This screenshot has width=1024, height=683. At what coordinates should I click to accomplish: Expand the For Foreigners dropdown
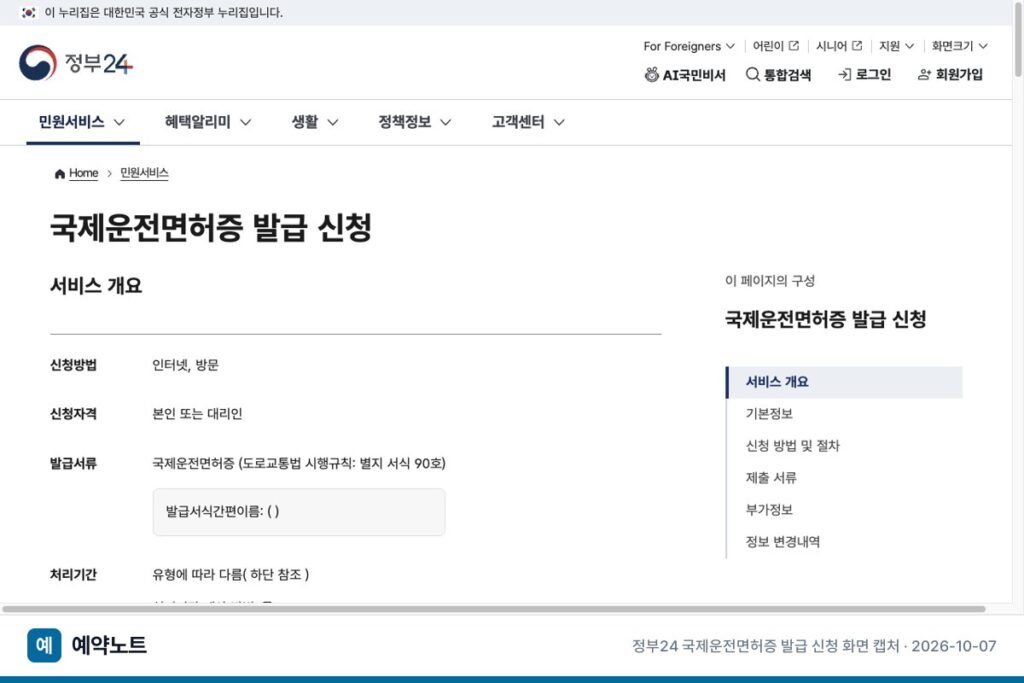click(x=689, y=46)
